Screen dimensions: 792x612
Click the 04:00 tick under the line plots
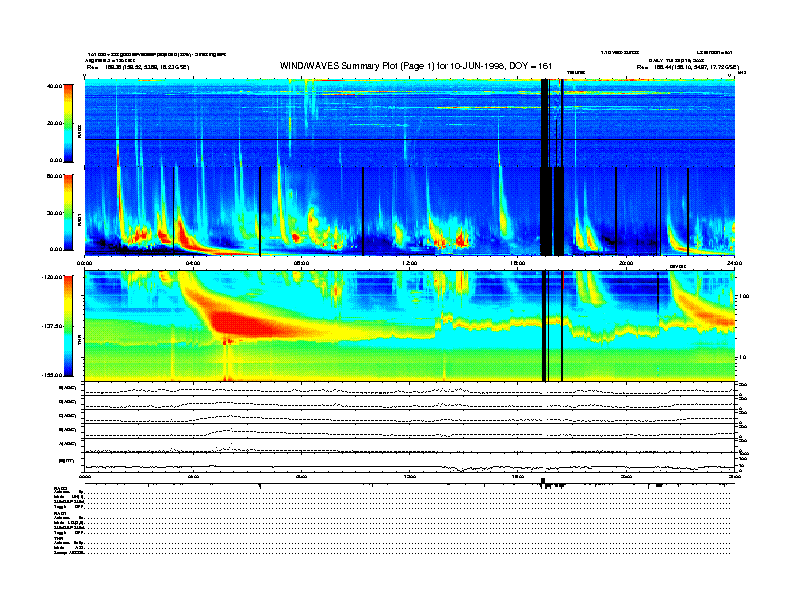[193, 476]
